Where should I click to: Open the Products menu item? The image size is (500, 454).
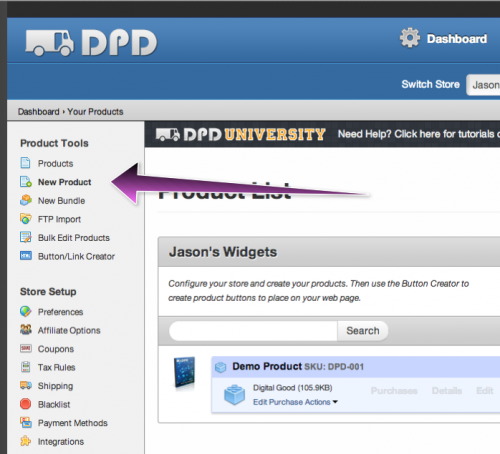coord(55,163)
